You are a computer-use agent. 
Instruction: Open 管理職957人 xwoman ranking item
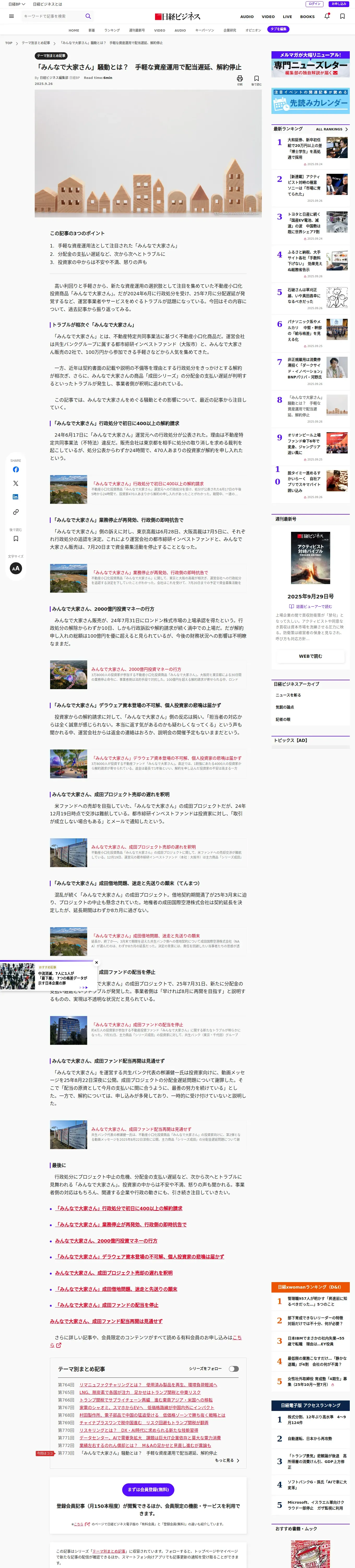pyautogui.click(x=311, y=1301)
